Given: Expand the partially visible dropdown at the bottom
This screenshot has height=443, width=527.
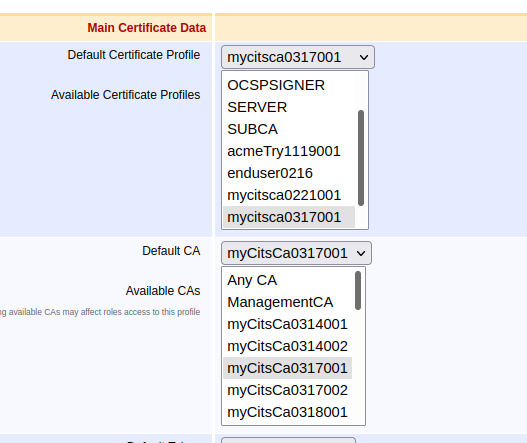Looking at the screenshot, I should [x=288, y=440].
